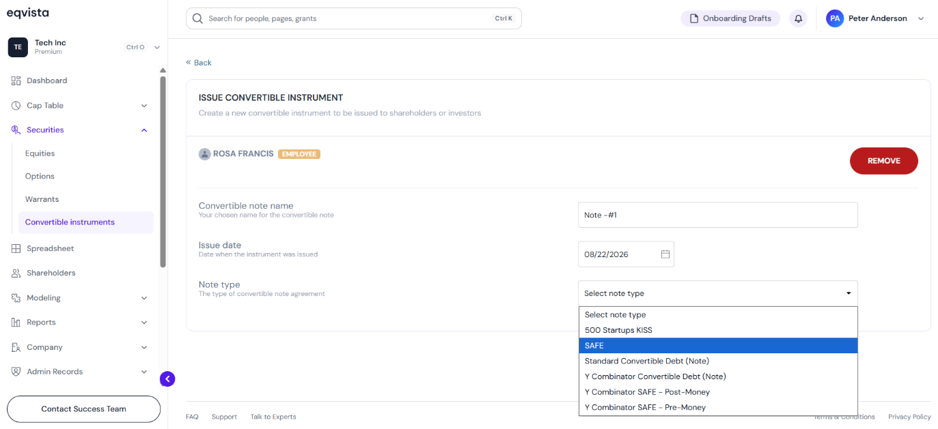This screenshot has width=938, height=429.
Task: Open Equities under Securities
Action: (x=39, y=154)
